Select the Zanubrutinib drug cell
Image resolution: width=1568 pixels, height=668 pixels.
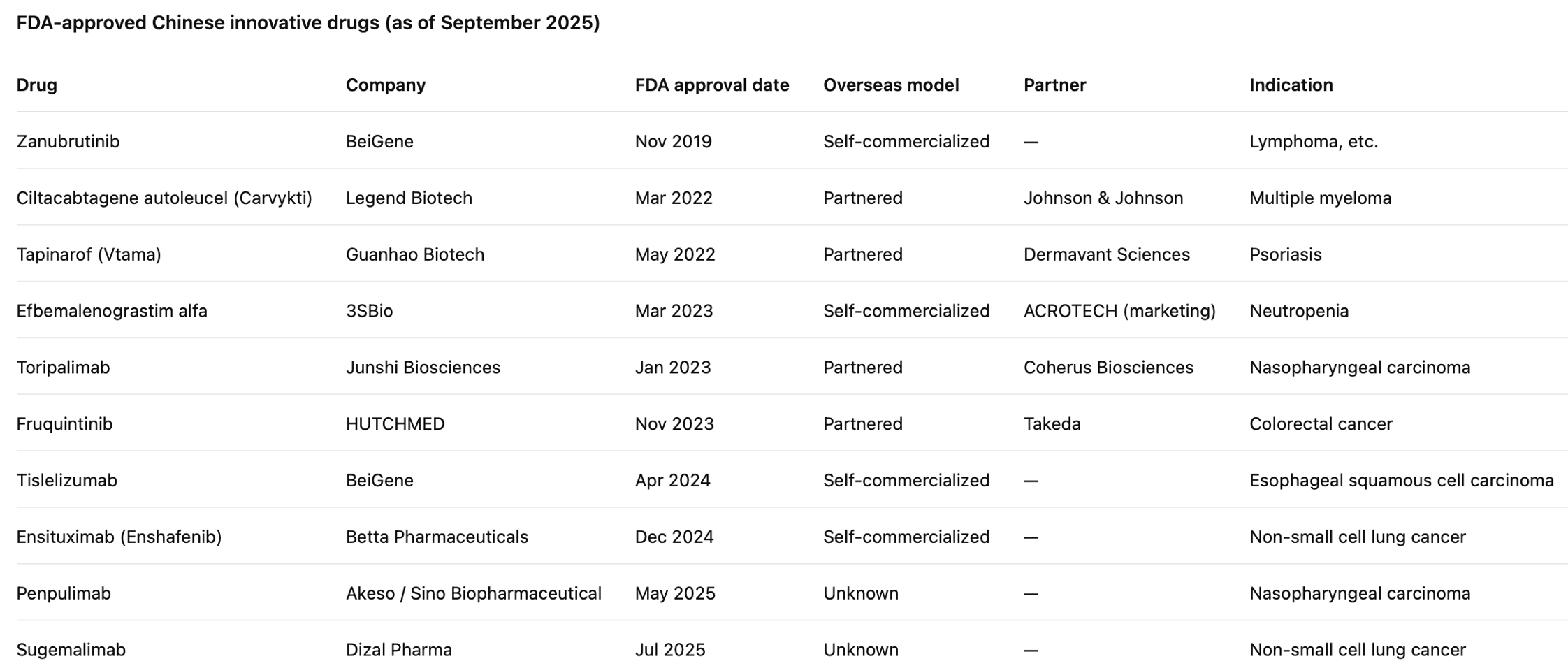(x=68, y=142)
